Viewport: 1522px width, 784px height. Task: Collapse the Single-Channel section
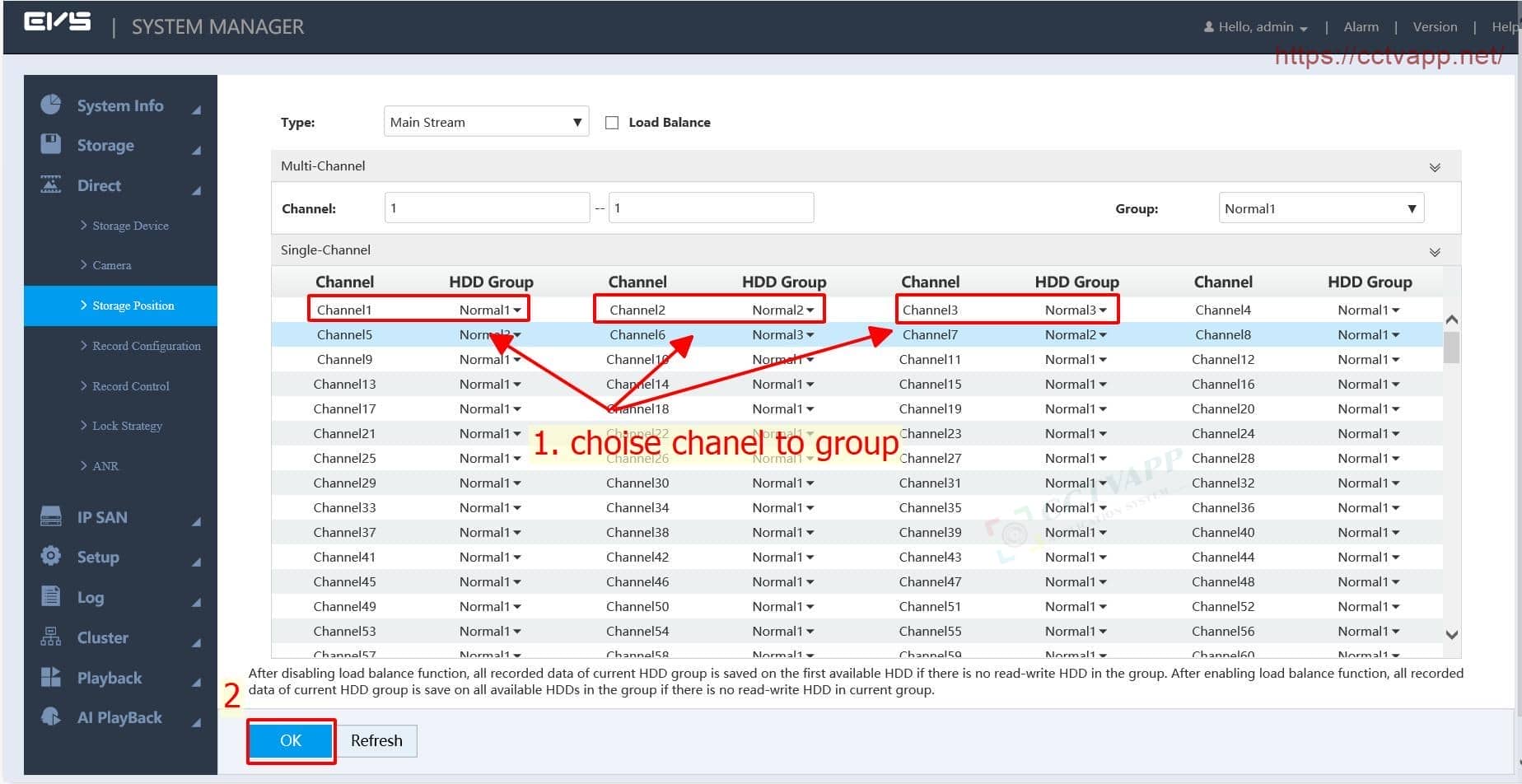[x=1435, y=252]
